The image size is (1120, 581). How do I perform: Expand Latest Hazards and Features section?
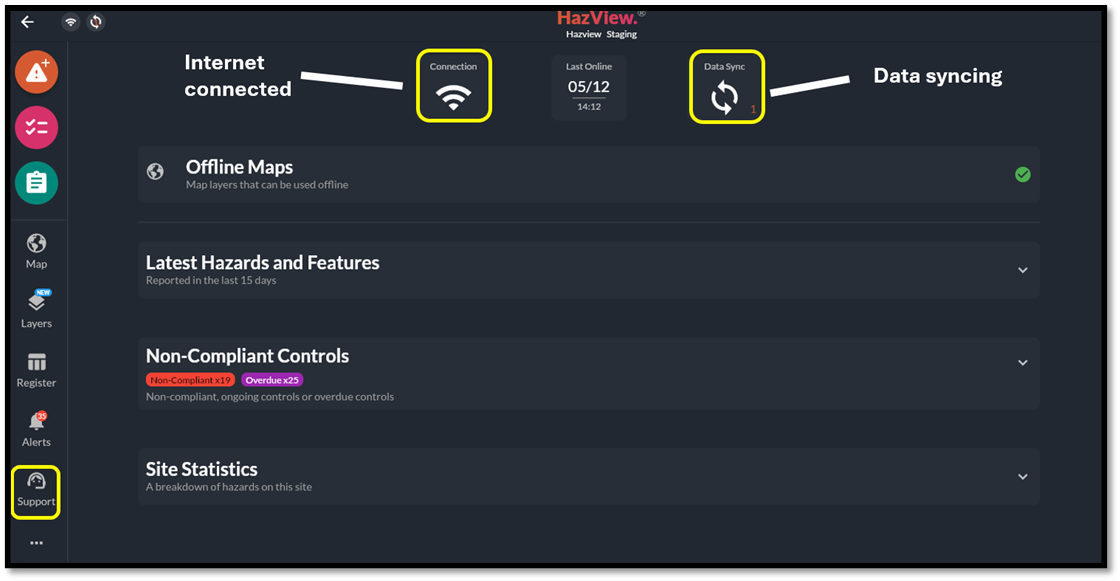1022,270
